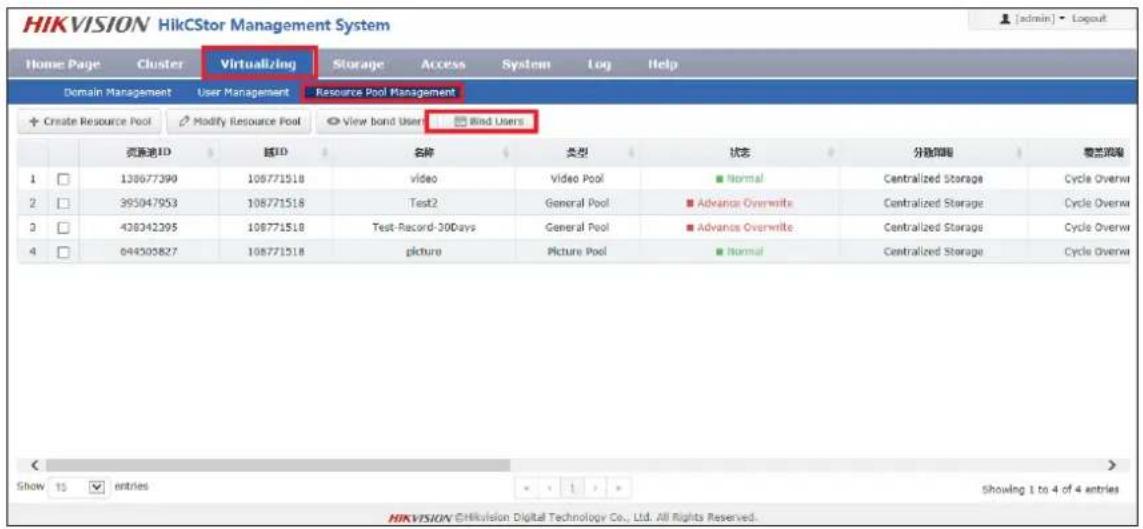Select the 'Test2' name cell
1143x529 pixels.
click(x=423, y=203)
